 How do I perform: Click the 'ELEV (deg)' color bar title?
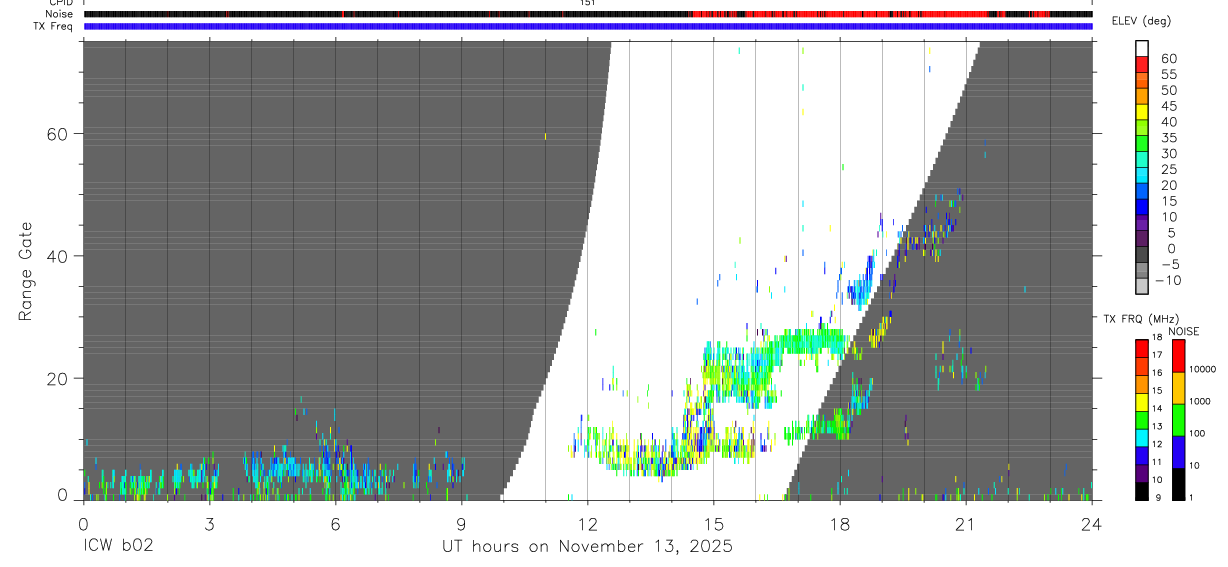pyautogui.click(x=1141, y=21)
